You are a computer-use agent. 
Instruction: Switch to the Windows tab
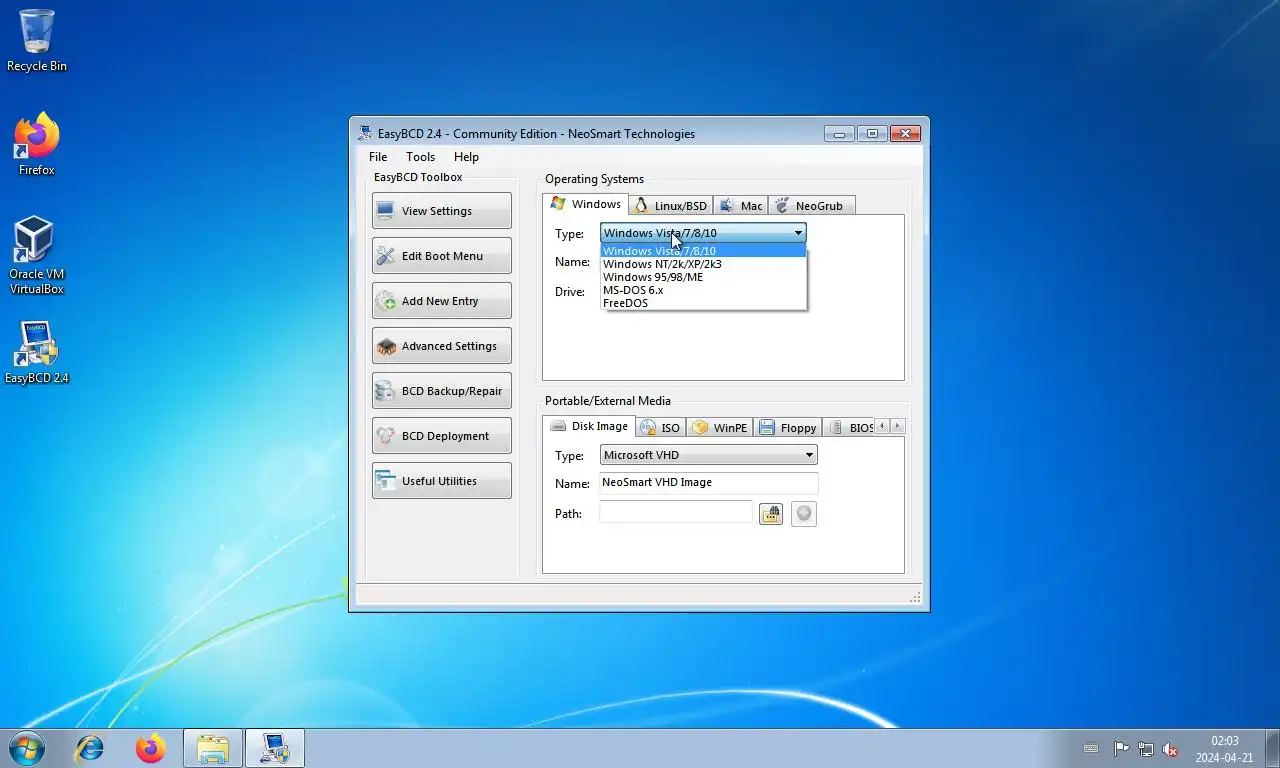586,204
